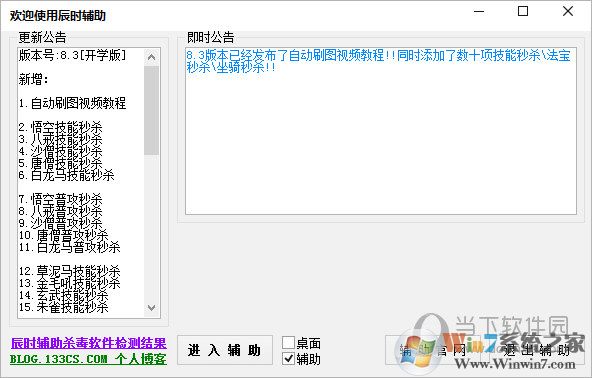Select the line 13.金毛吼技能秒杀
Screen dimensions: 592x378
(x=69, y=284)
